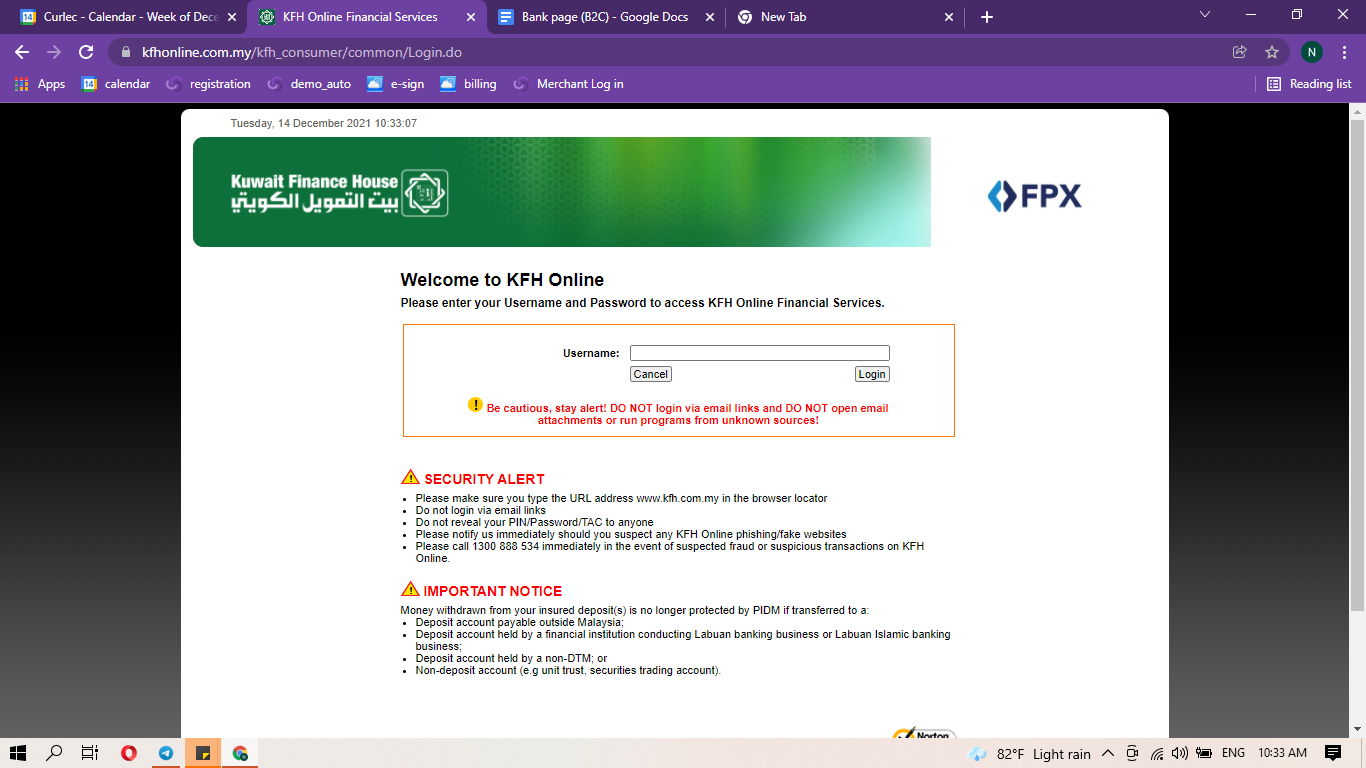Screen dimensions: 1366x768
Task: Open the Windows Start menu
Action: [x=18, y=753]
